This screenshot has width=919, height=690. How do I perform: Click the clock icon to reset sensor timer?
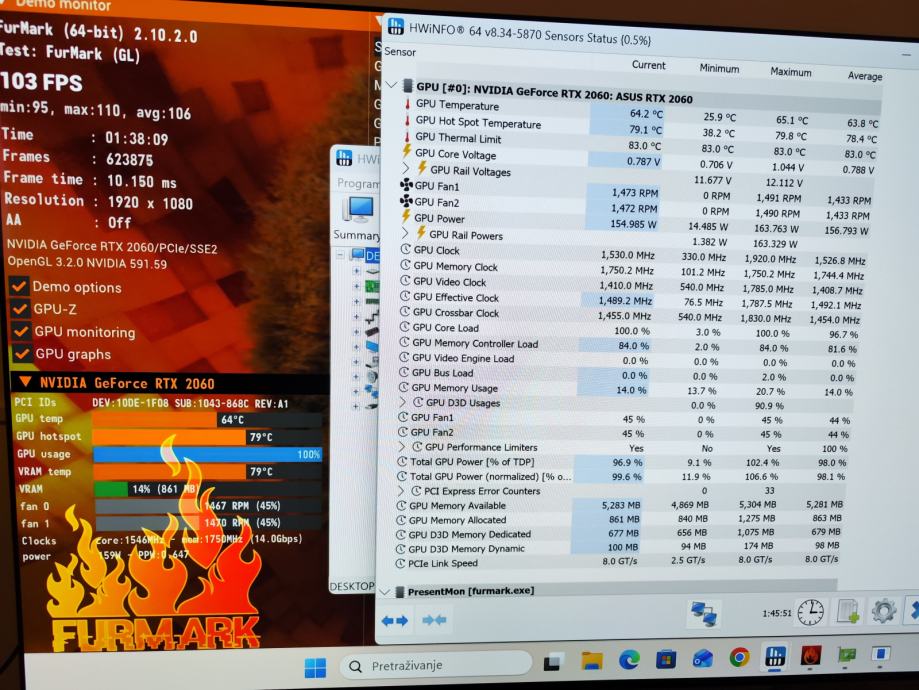pos(811,612)
